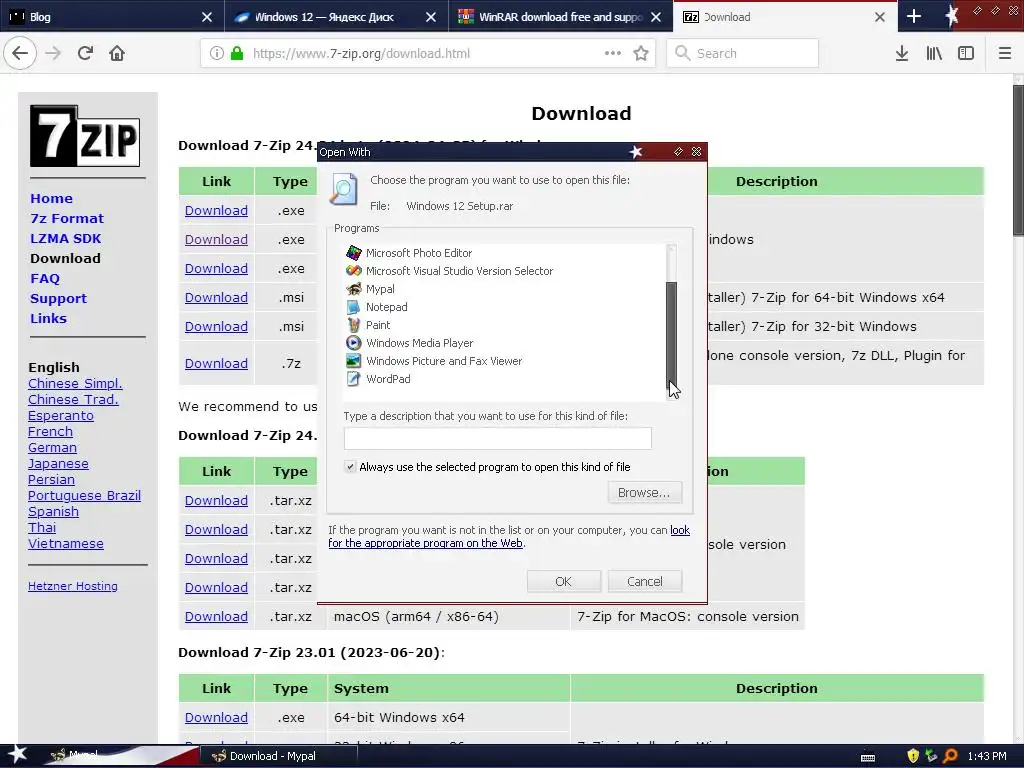Open the Support sidebar link
Image resolution: width=1024 pixels, height=768 pixels.
[58, 298]
